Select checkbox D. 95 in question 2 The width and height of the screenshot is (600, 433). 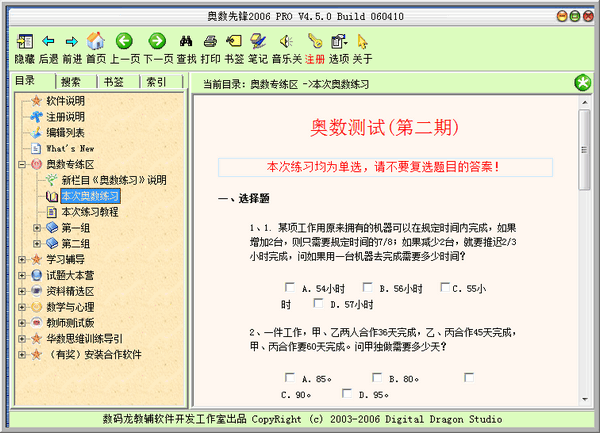pyautogui.click(x=347, y=394)
